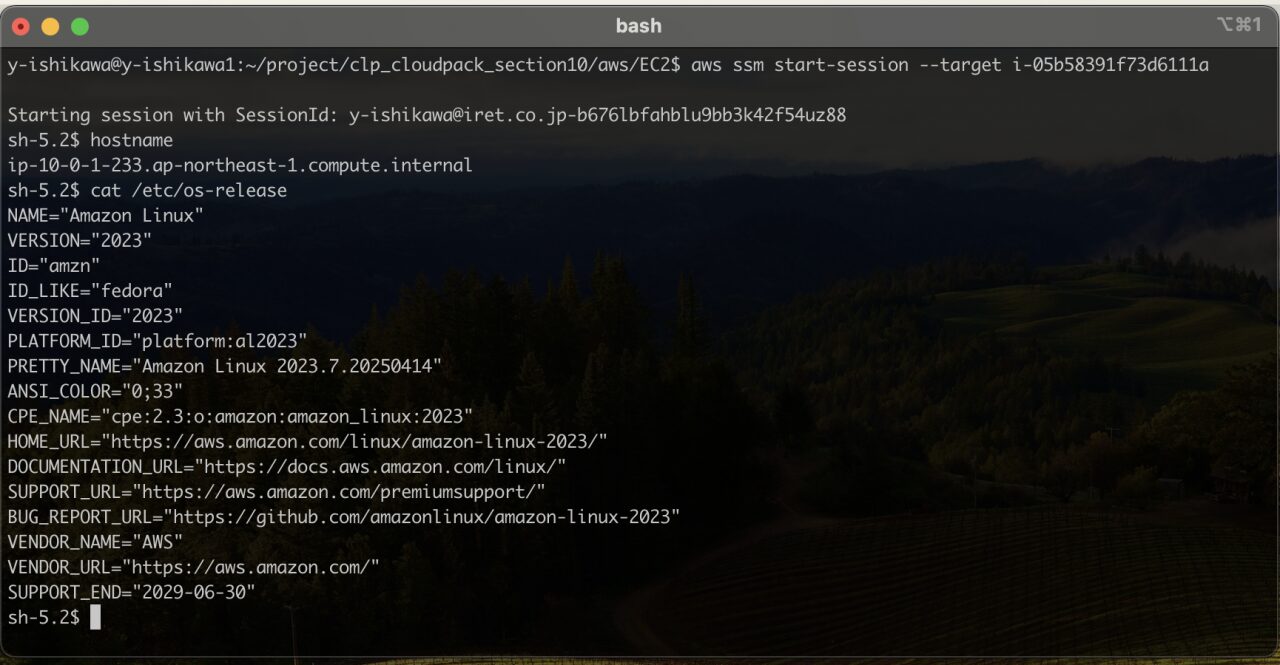This screenshot has height=665, width=1280.
Task: Click the ip-10-0-1-233 hostname output
Action: [240, 165]
